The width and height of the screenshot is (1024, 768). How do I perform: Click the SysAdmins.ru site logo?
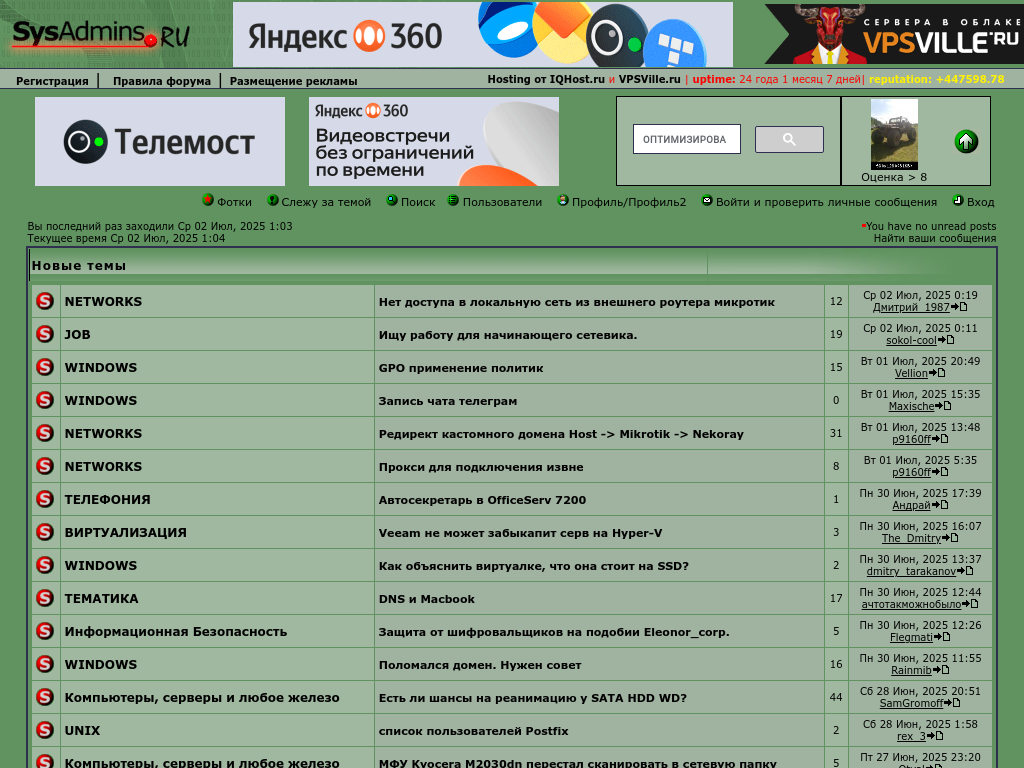100,35
